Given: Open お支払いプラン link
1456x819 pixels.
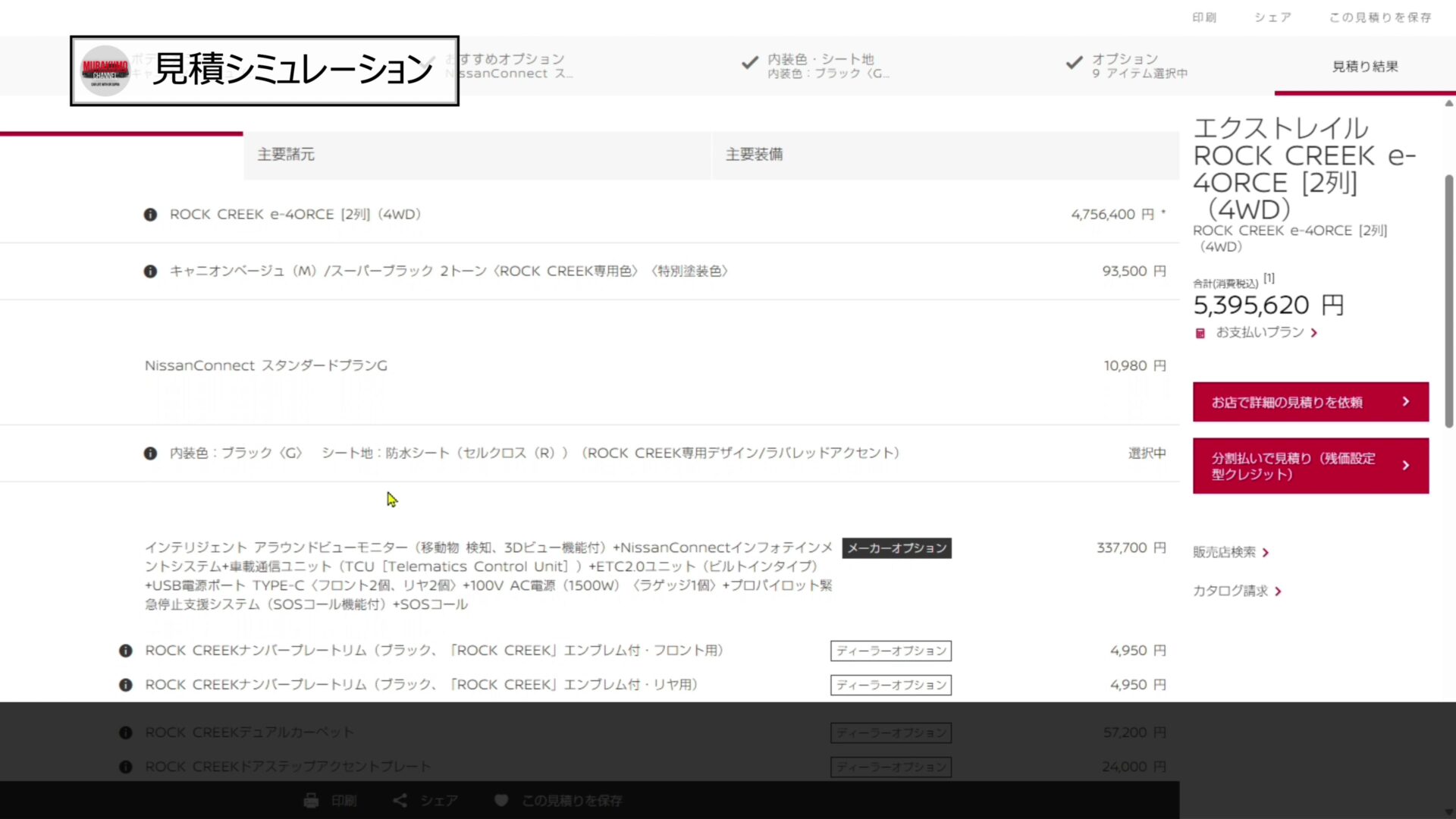Looking at the screenshot, I should (1260, 332).
